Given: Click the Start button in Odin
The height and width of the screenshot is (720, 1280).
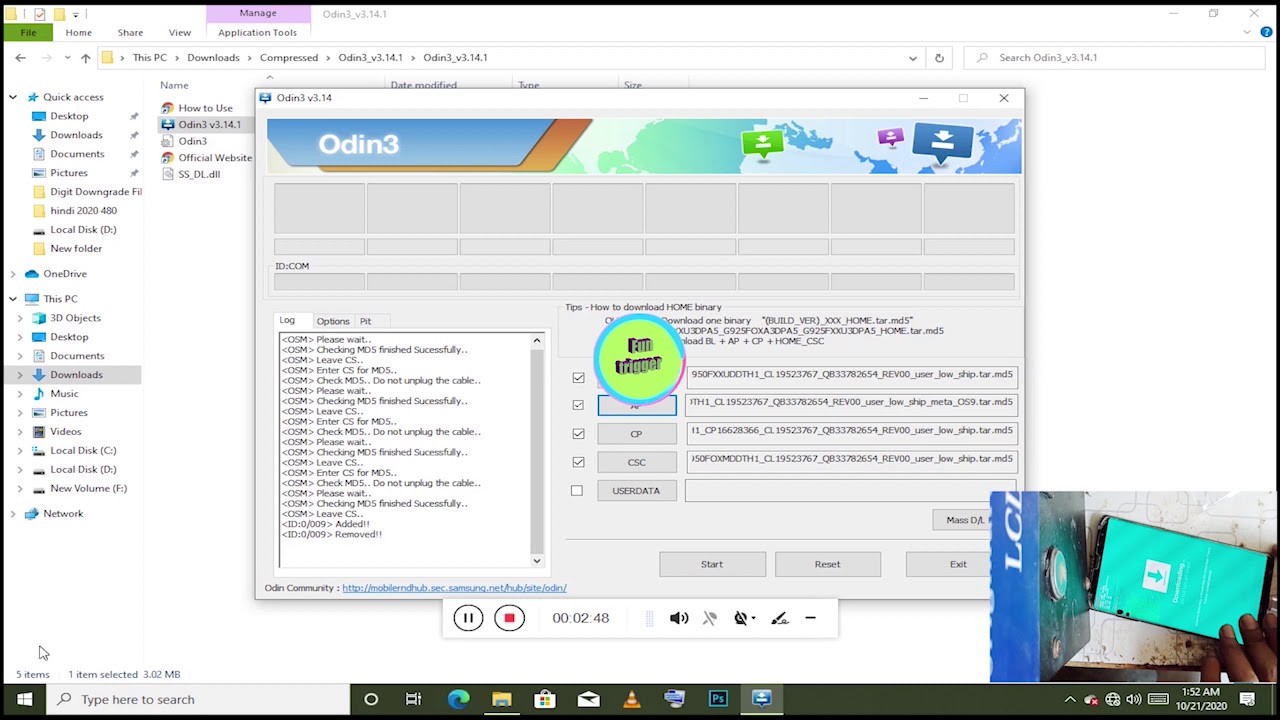Looking at the screenshot, I should [712, 564].
